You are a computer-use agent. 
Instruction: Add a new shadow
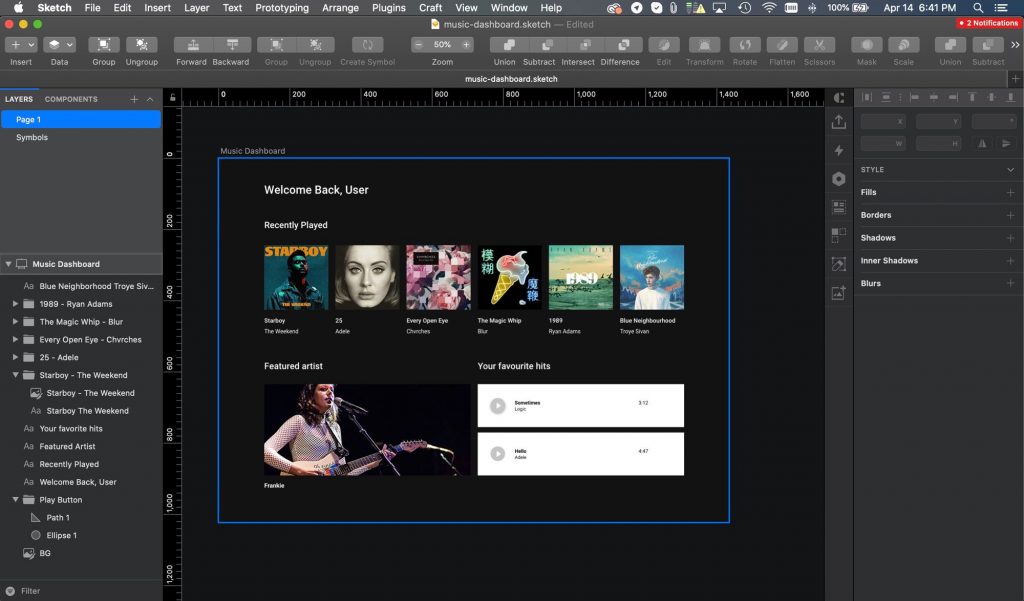pos(1010,238)
